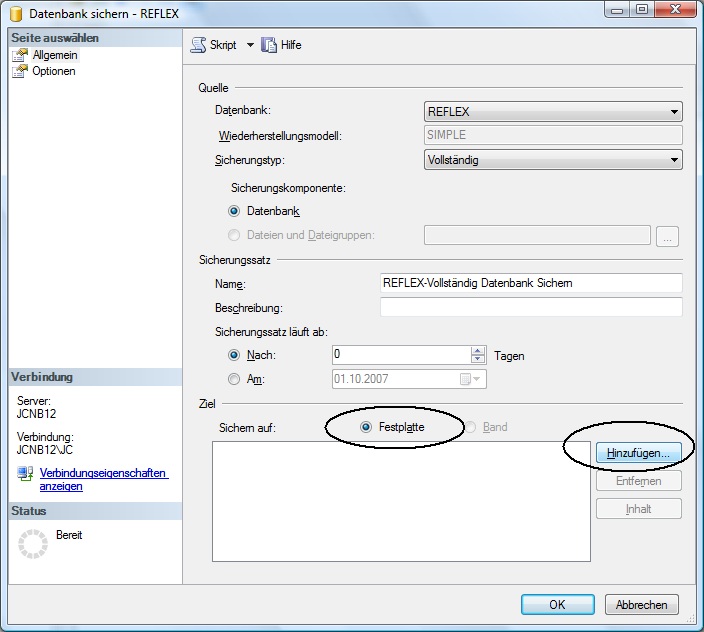This screenshot has width=704, height=632.
Task: Click the Sicherungssatz läuft ab label
Action: coord(271,332)
